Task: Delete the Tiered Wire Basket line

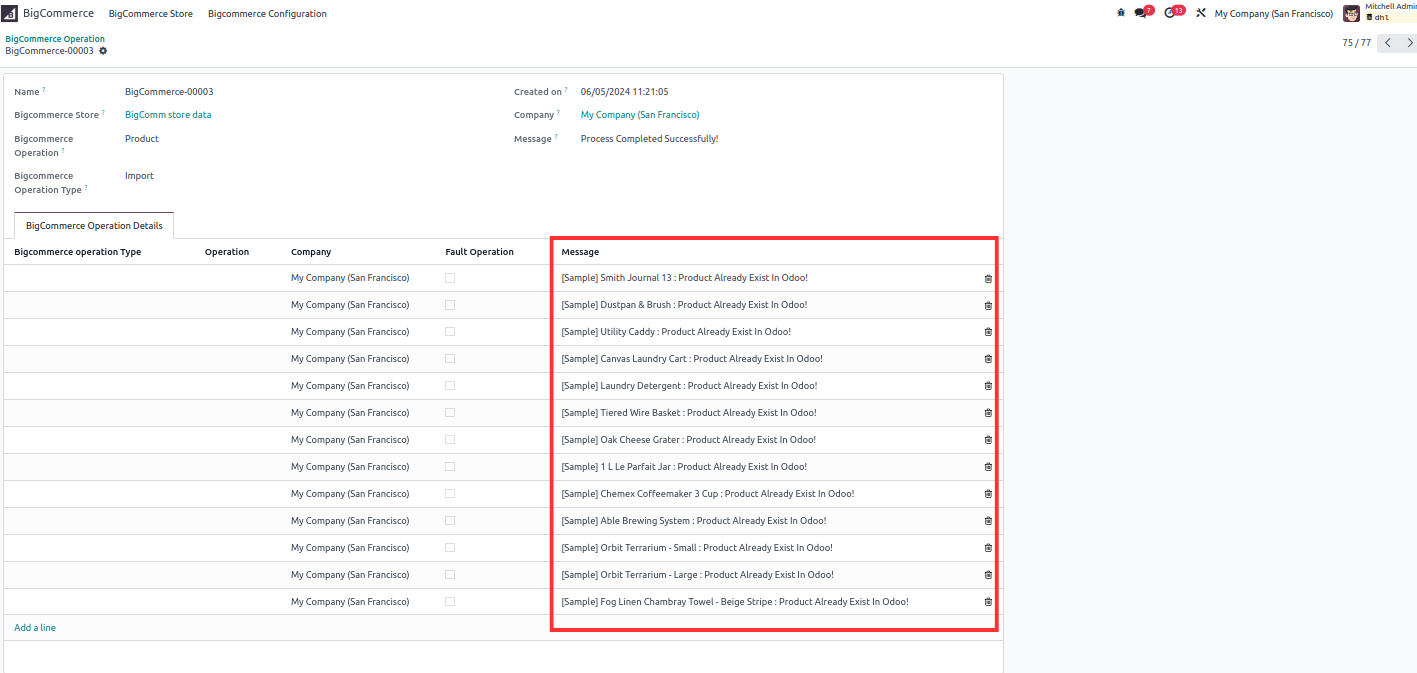Action: point(988,413)
